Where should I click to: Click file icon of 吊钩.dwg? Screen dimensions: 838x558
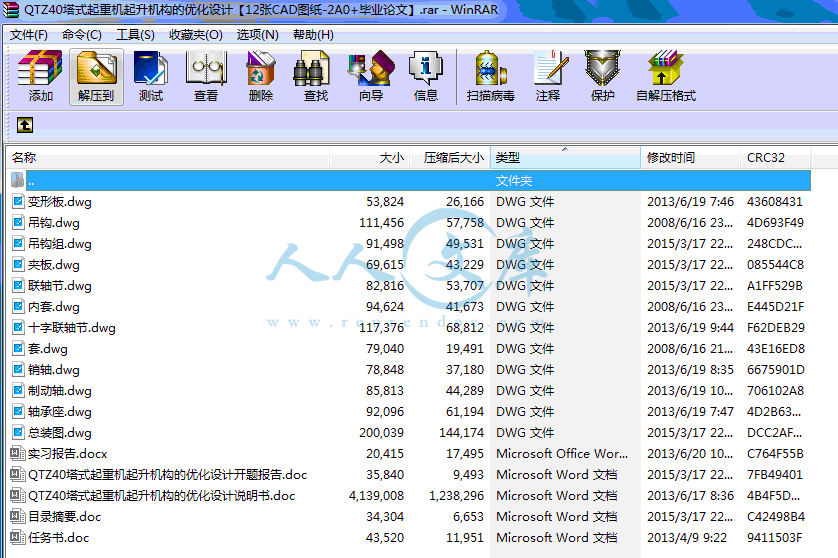click(x=18, y=222)
